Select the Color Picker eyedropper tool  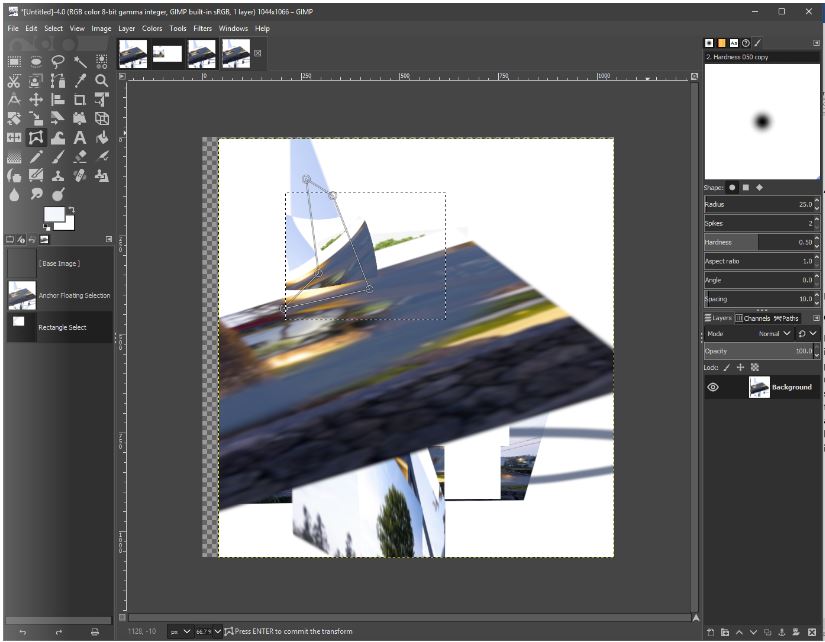[x=80, y=81]
